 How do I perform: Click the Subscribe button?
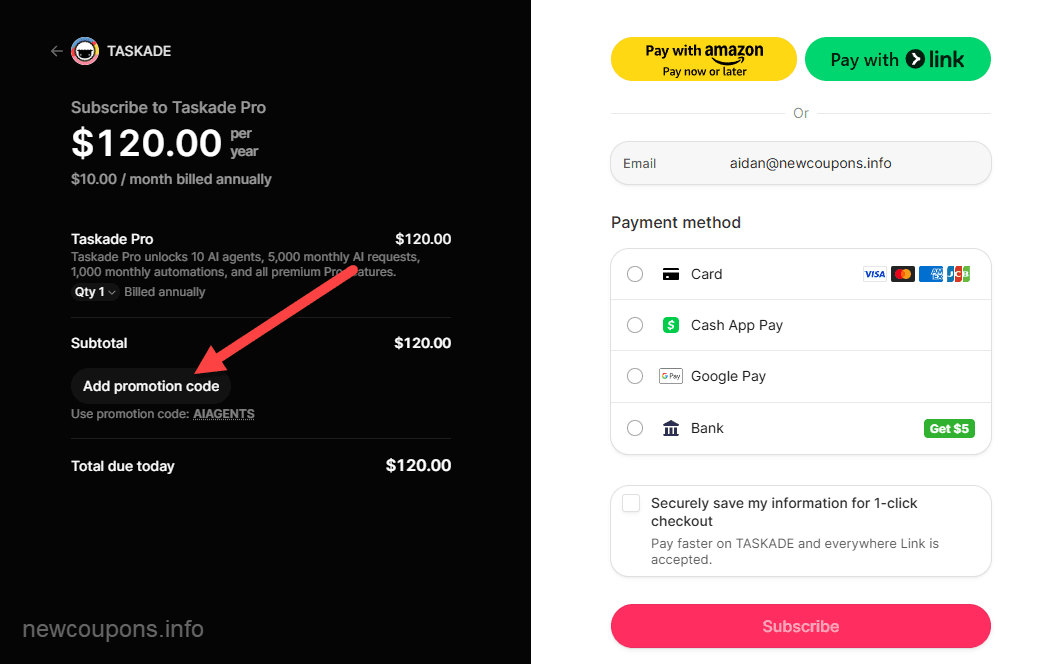(800, 626)
